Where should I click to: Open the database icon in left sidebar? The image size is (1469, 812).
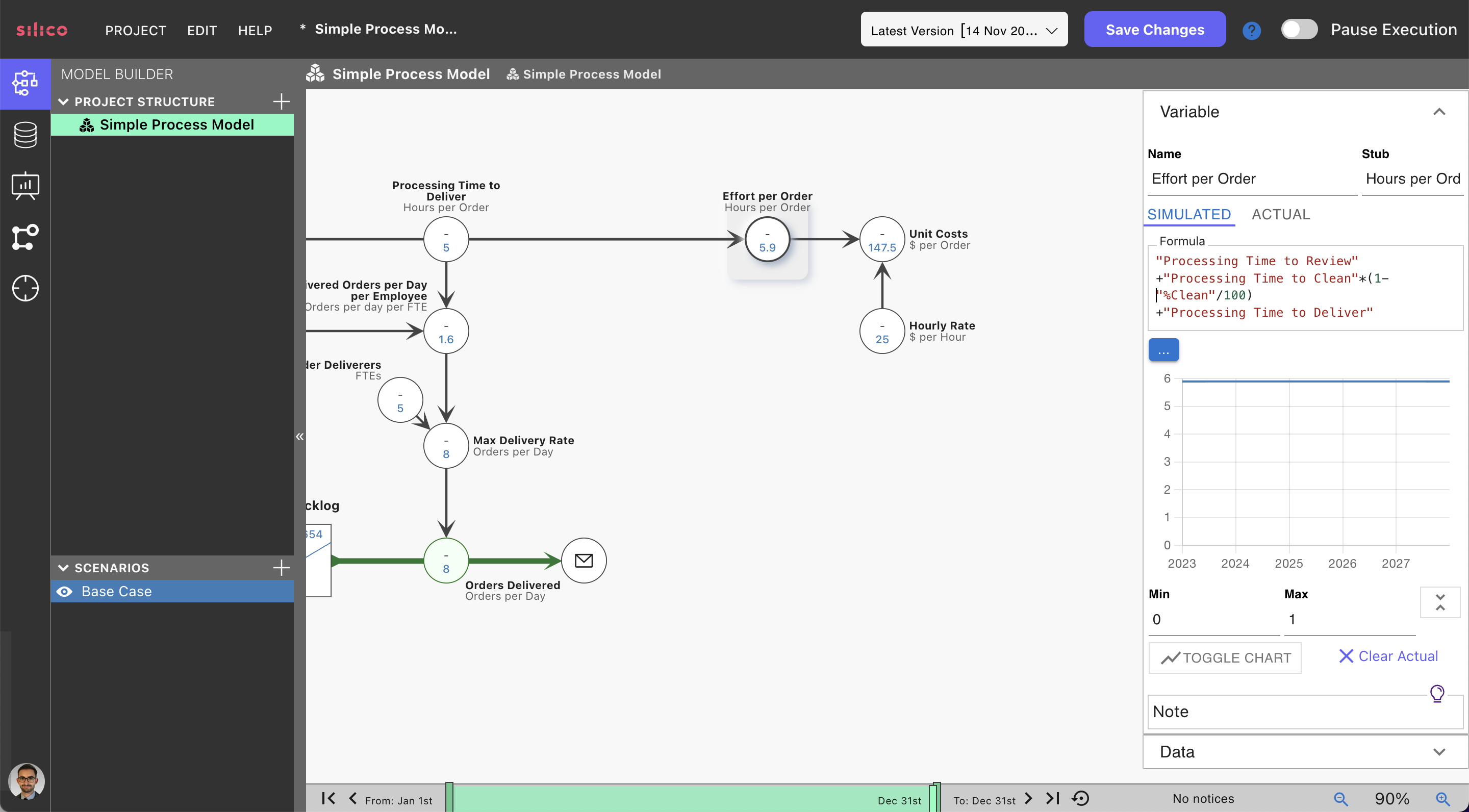(25, 135)
